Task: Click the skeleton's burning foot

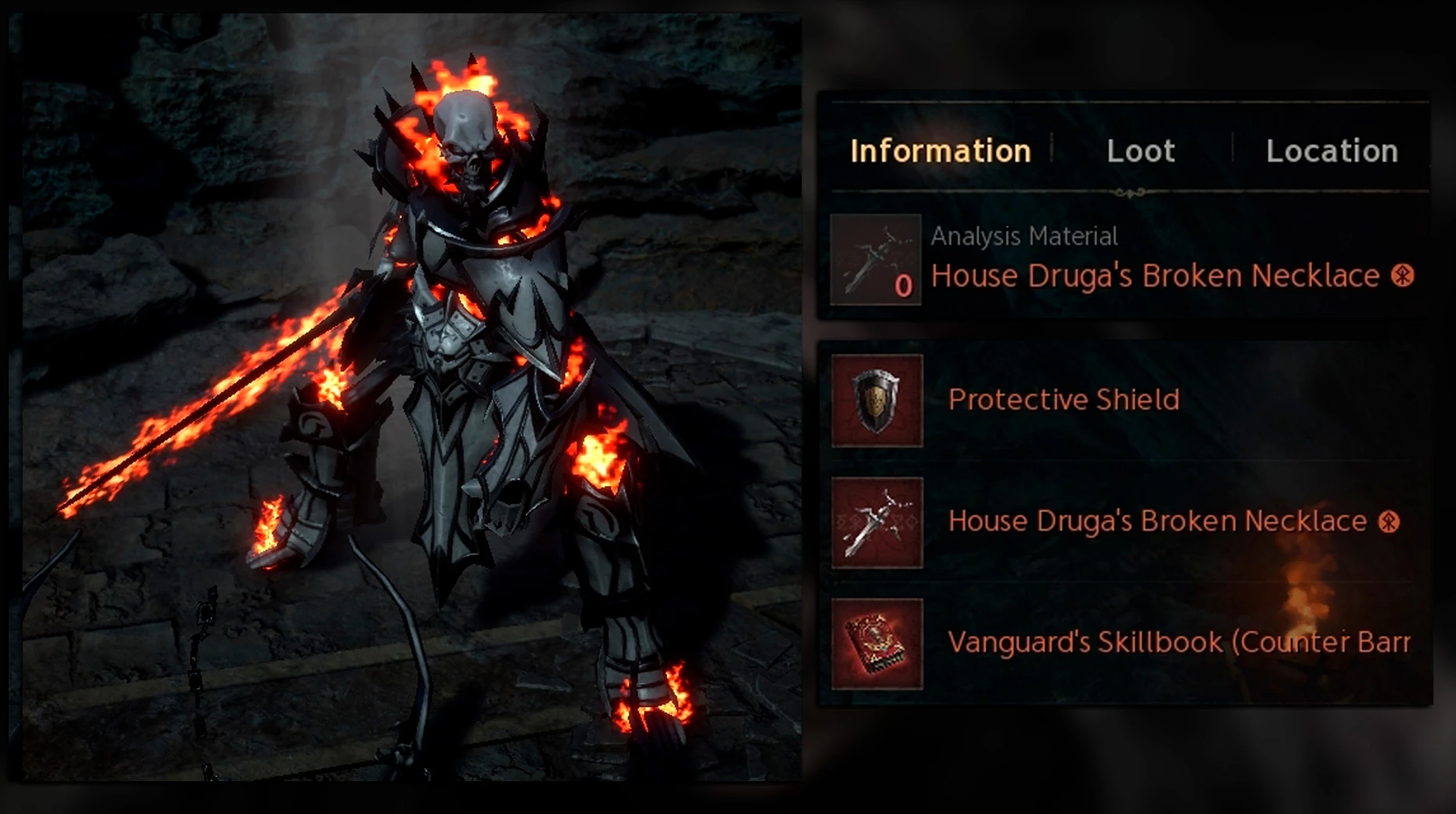Action: point(651,701)
